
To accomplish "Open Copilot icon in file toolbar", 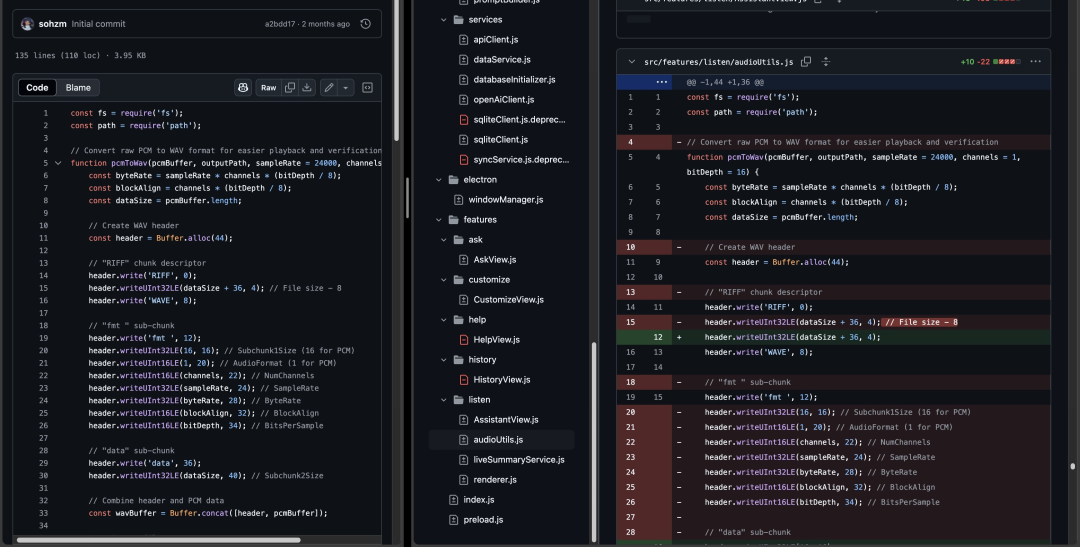I will [x=243, y=87].
